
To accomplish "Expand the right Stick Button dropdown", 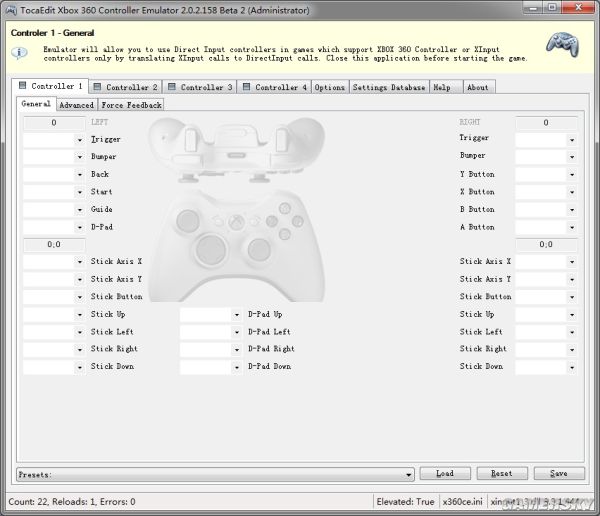I will [x=572, y=297].
